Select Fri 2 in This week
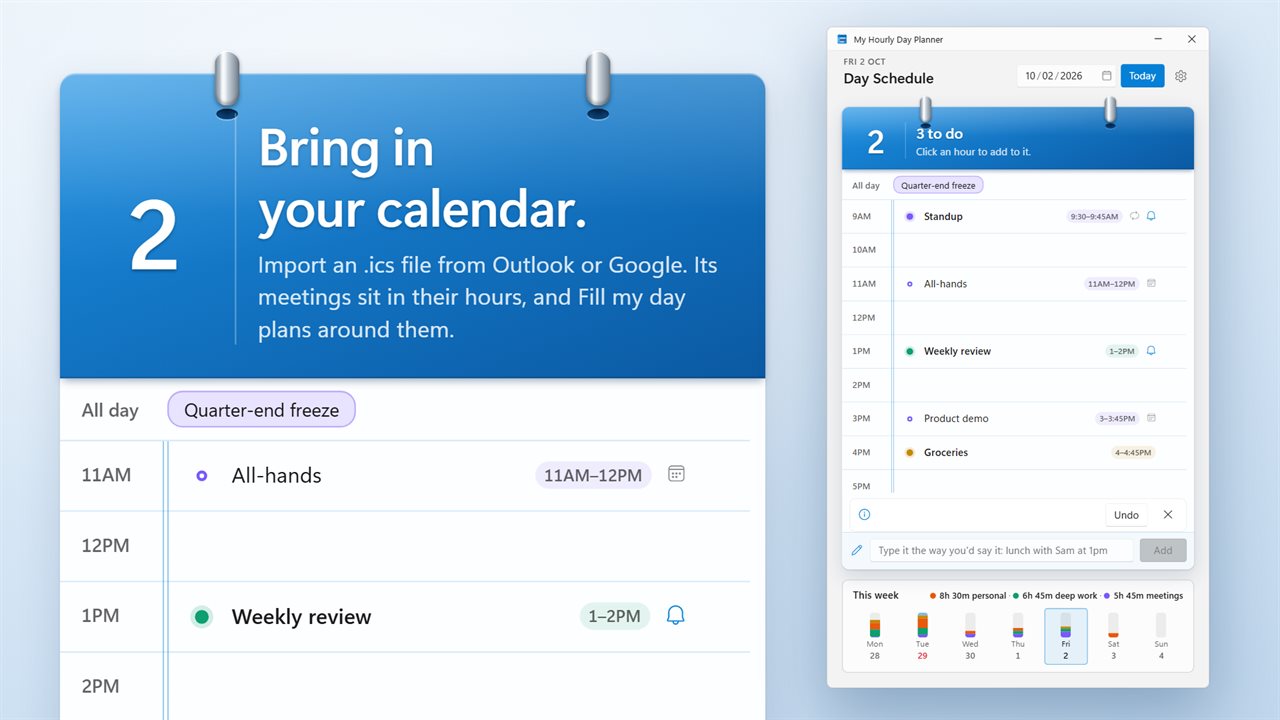The height and width of the screenshot is (720, 1280). (x=1066, y=636)
